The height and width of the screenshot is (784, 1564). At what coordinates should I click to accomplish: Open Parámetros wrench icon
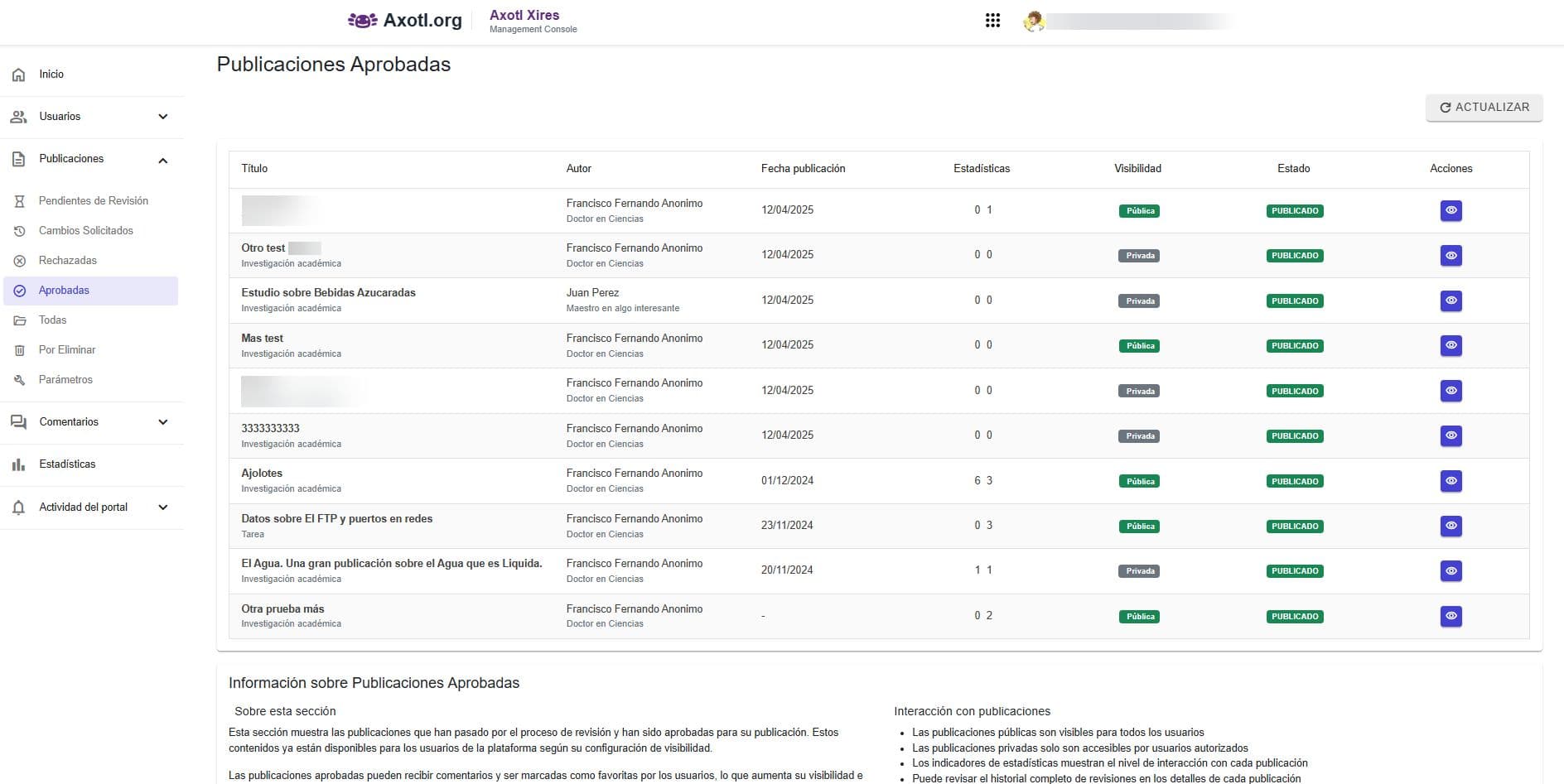click(x=20, y=380)
